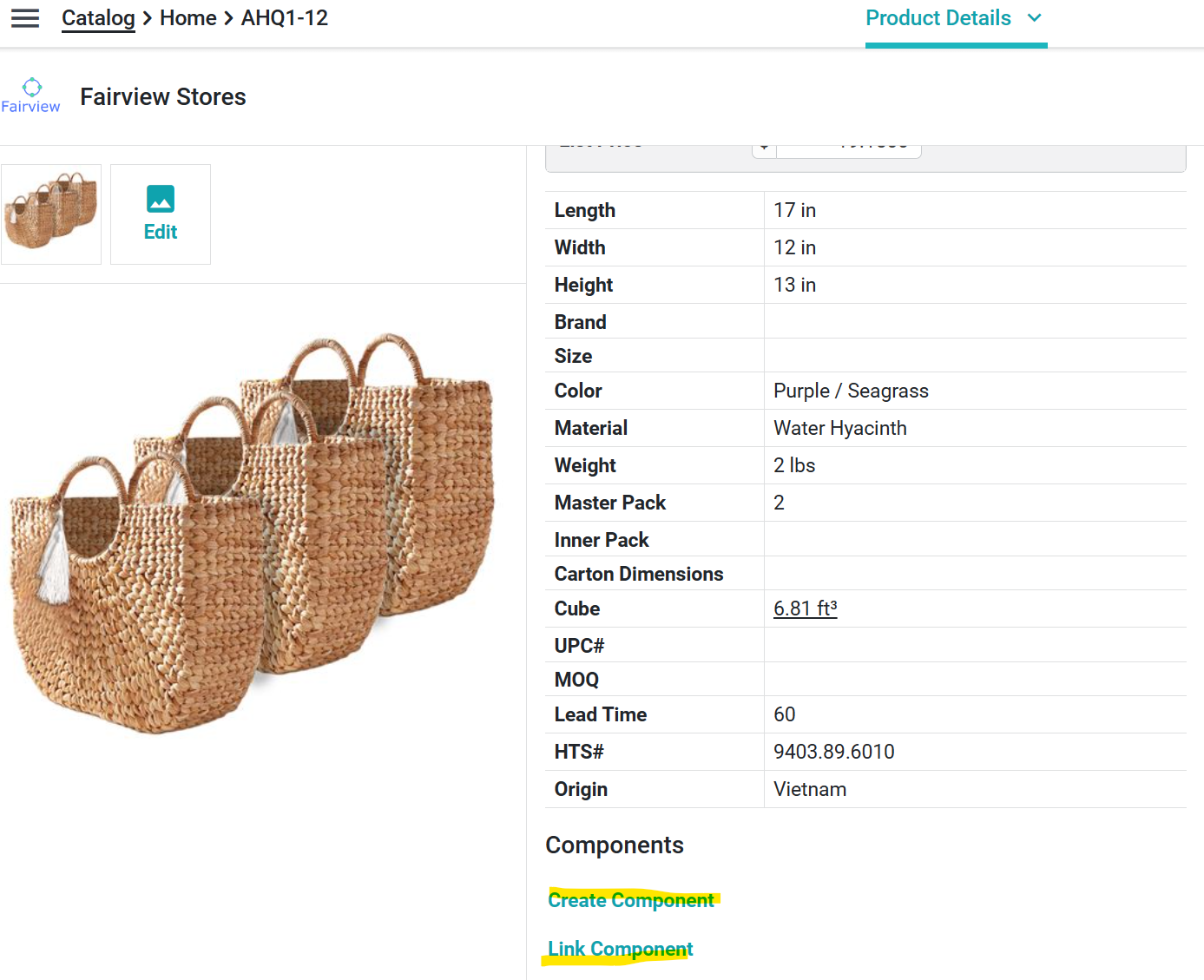Image resolution: width=1204 pixels, height=980 pixels.
Task: Click the Link Component link
Action: pyautogui.click(x=620, y=949)
